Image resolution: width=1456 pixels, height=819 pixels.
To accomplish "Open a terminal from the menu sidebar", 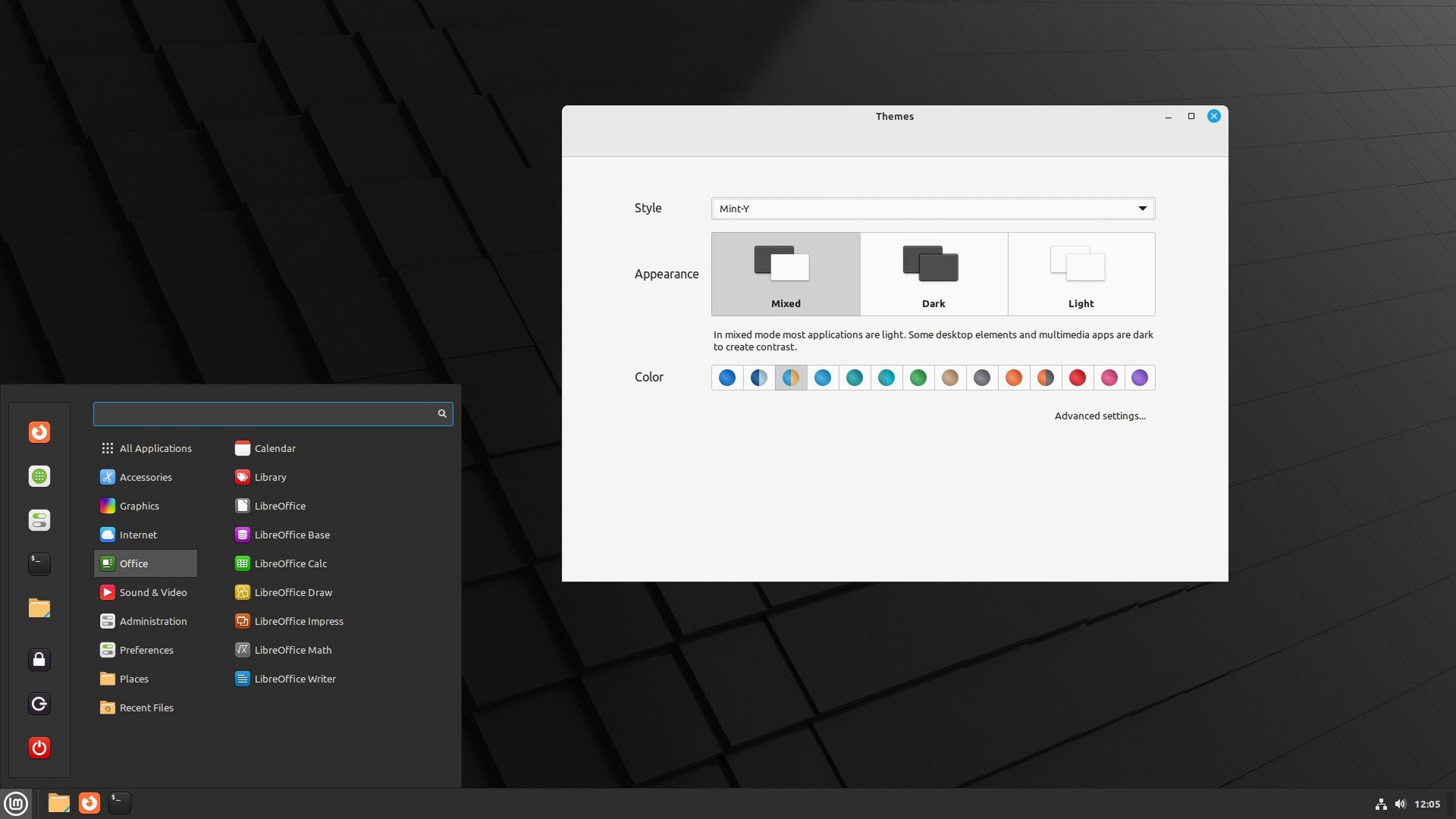I will tap(39, 563).
